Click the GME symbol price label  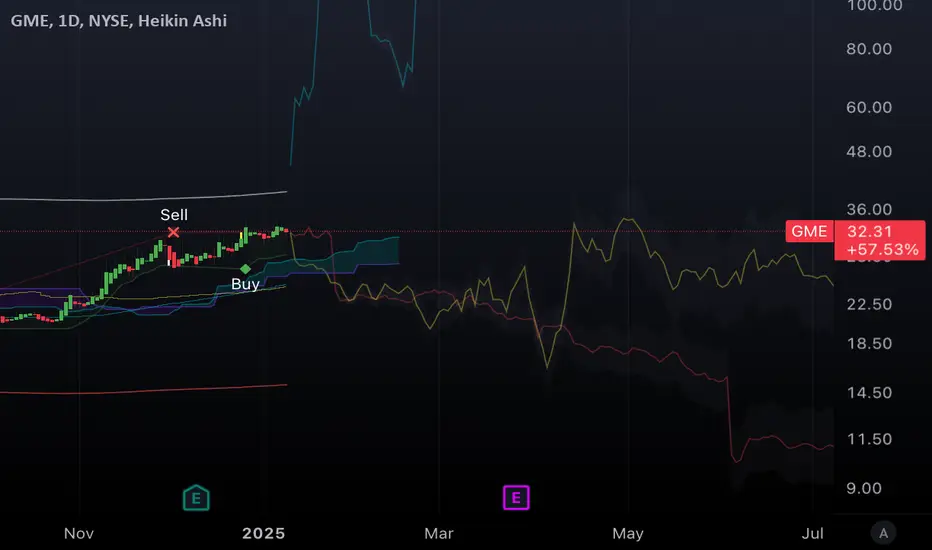click(x=809, y=231)
